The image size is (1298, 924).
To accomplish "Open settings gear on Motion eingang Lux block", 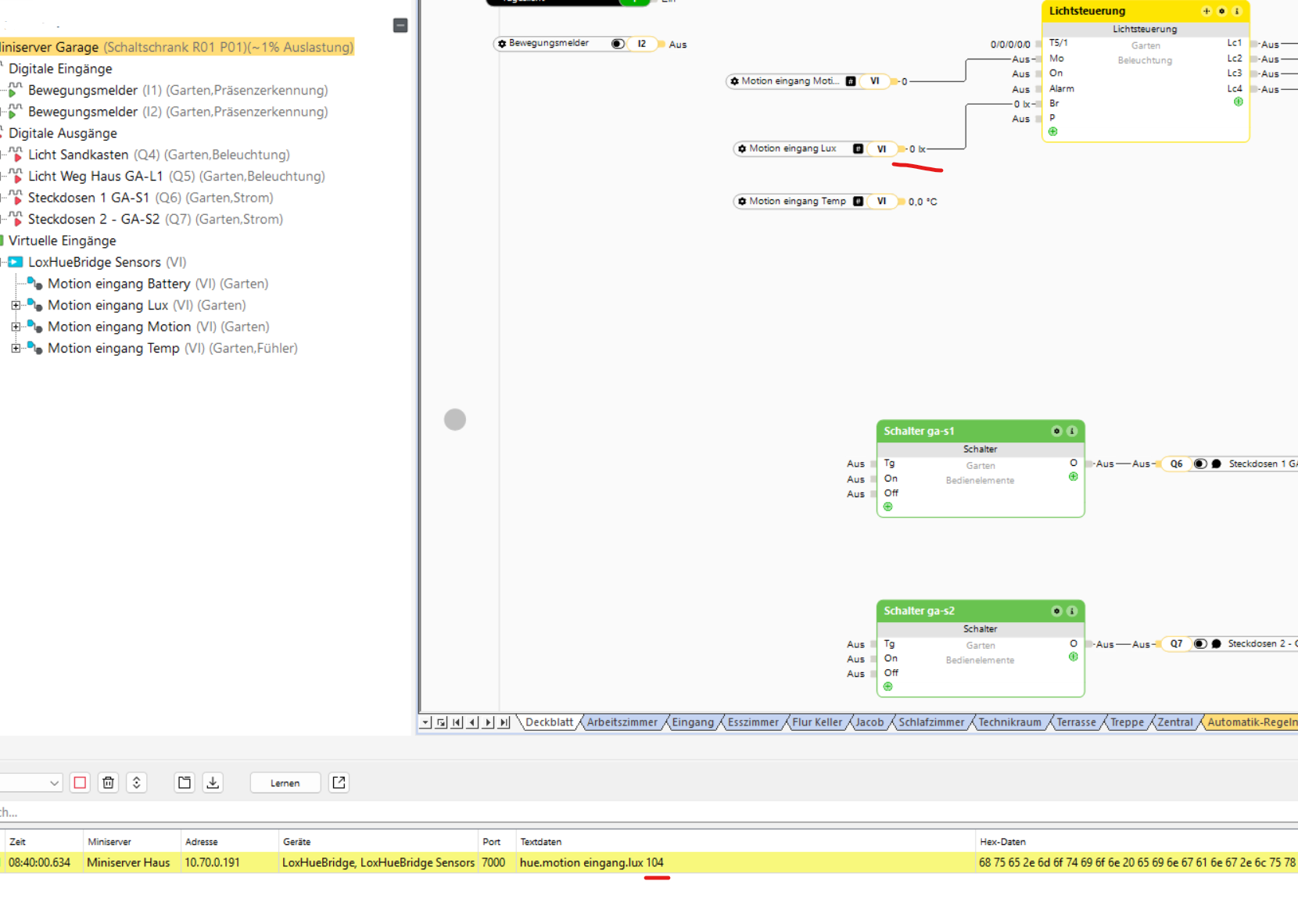I will coord(742,149).
